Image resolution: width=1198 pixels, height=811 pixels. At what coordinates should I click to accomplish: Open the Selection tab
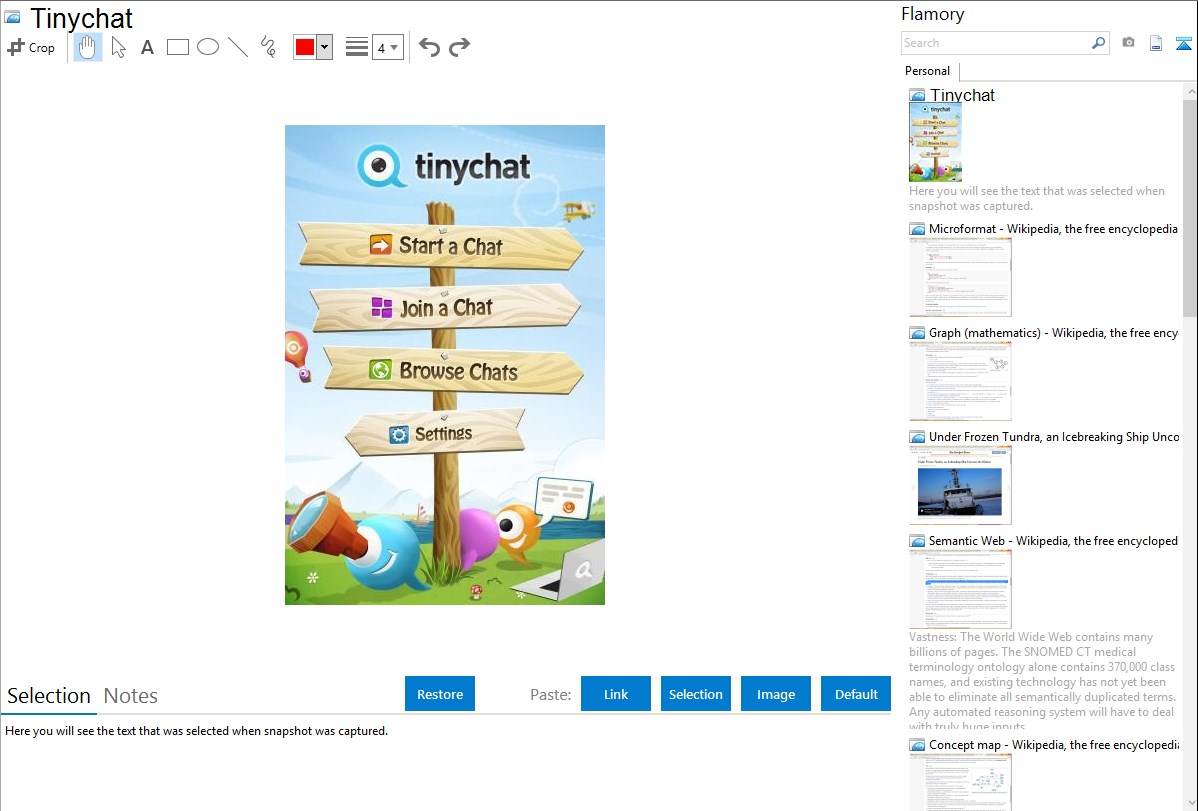[49, 696]
